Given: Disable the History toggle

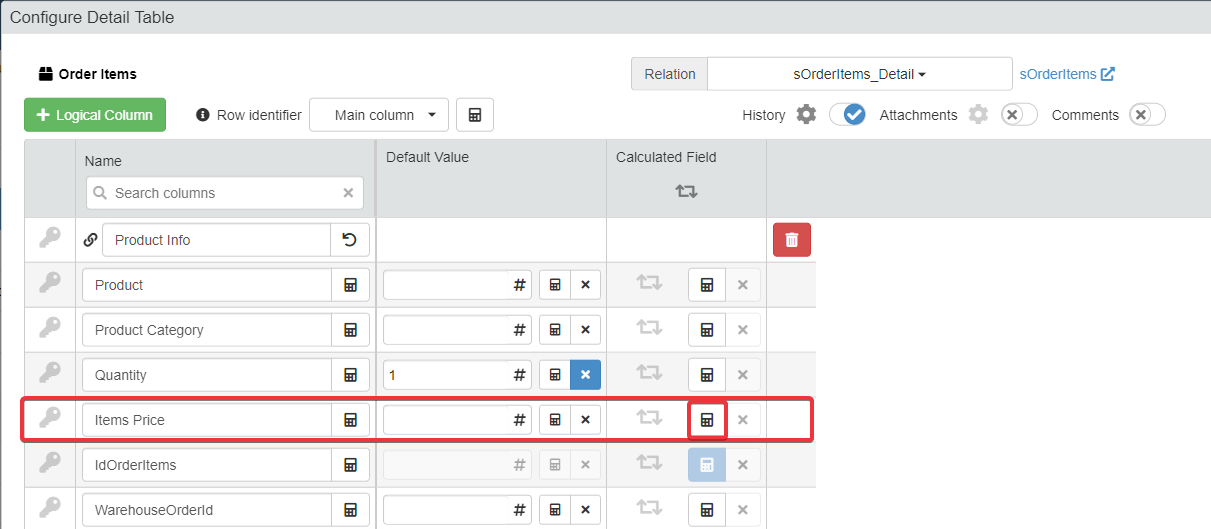Looking at the screenshot, I should click(x=847, y=115).
